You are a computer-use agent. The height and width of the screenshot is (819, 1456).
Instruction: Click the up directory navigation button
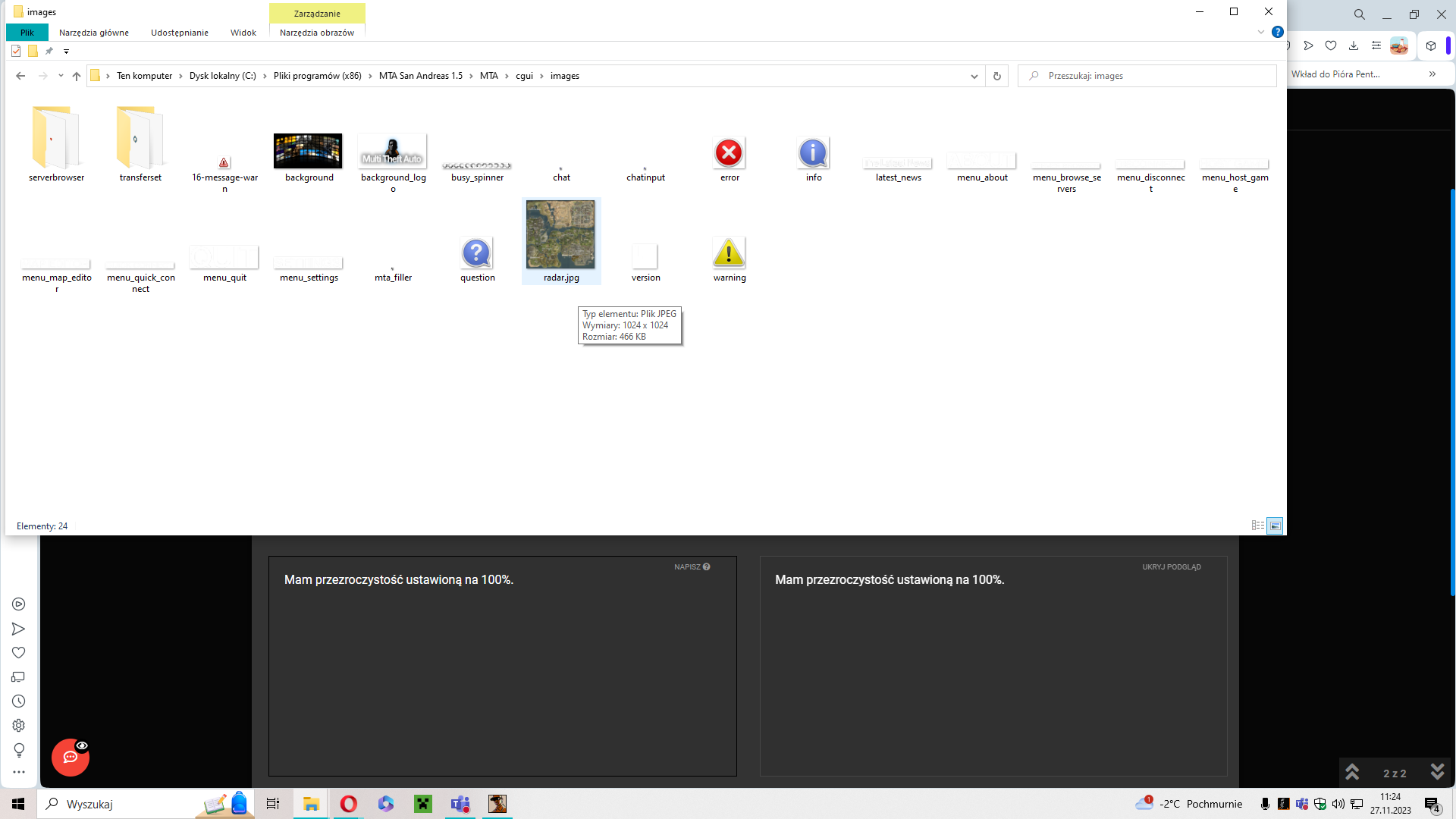click(x=77, y=76)
